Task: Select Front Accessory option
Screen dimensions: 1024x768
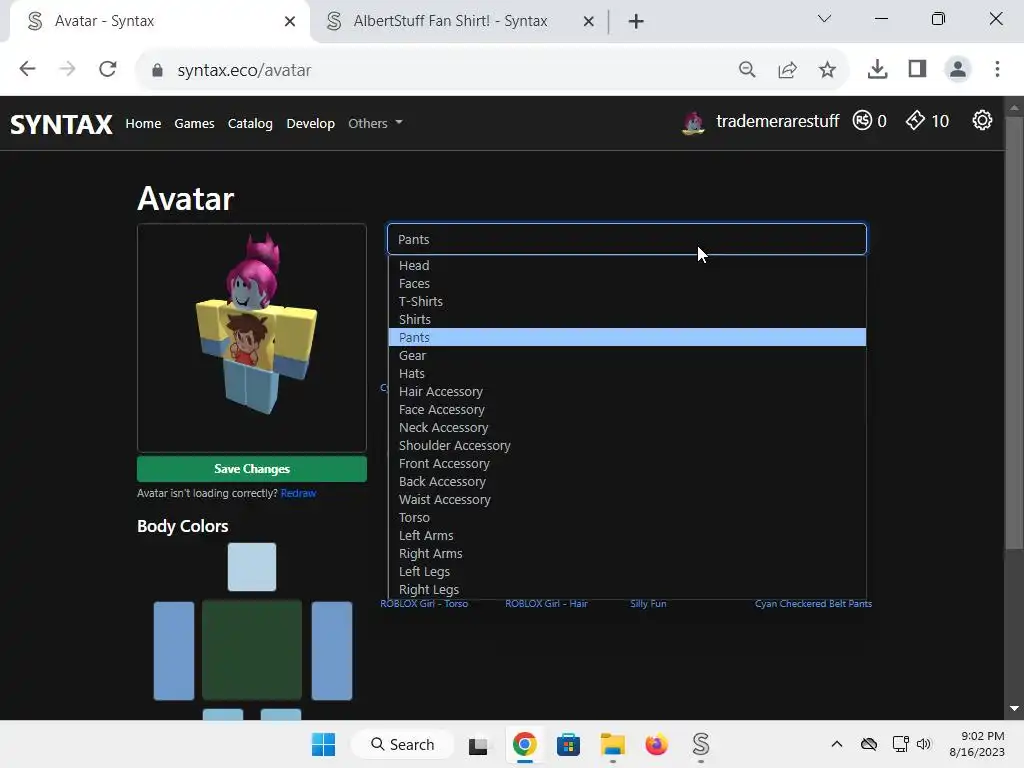Action: click(627, 463)
